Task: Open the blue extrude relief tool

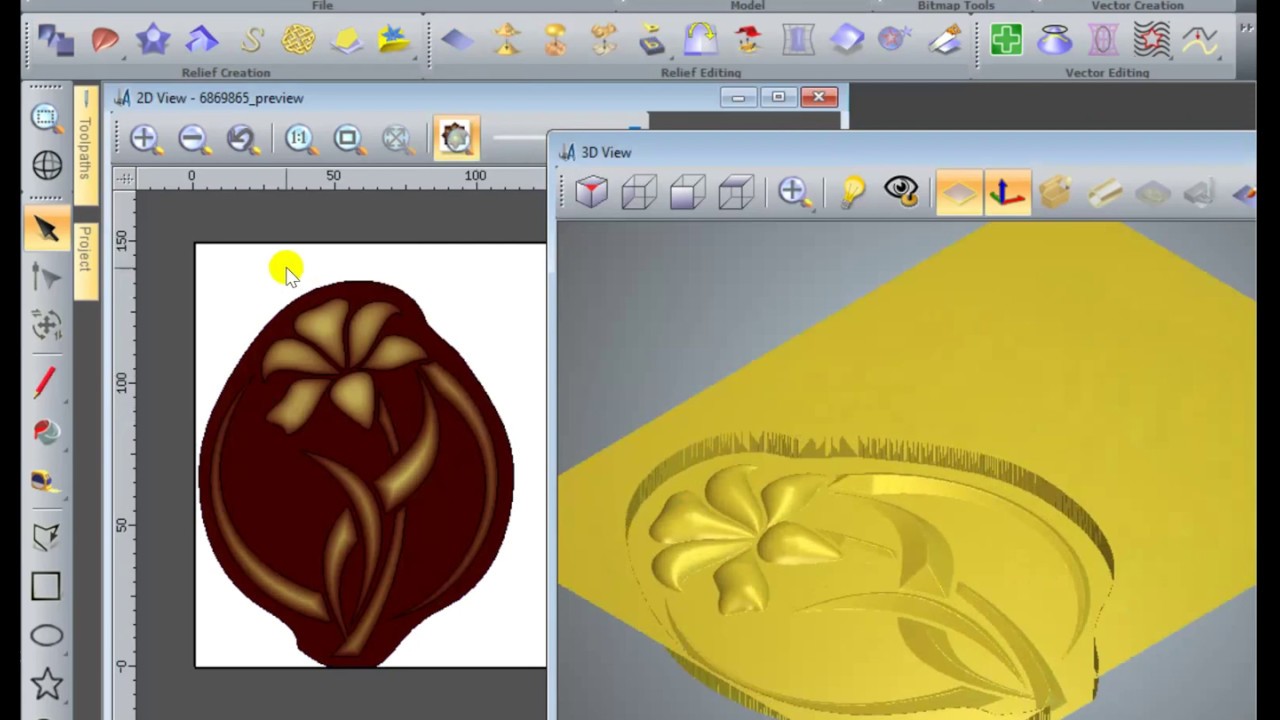Action: click(x=202, y=40)
